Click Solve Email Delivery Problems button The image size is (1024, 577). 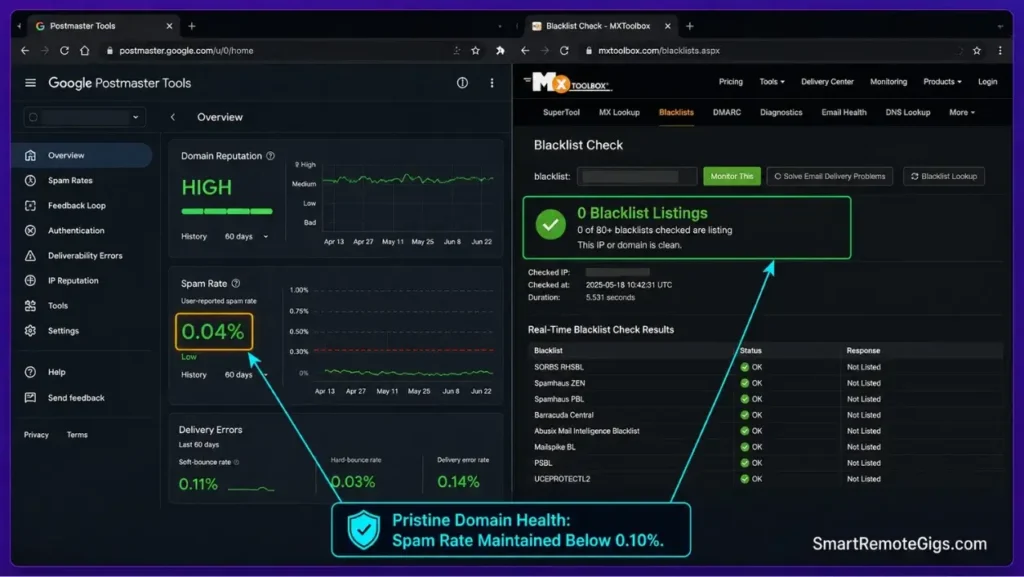point(829,176)
